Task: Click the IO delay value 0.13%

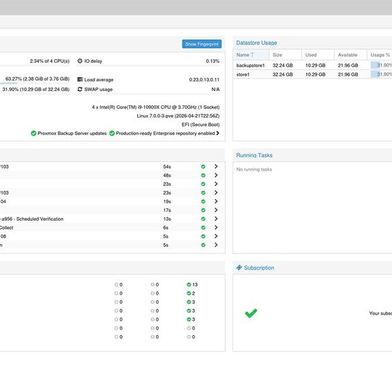Action: pyautogui.click(x=213, y=61)
